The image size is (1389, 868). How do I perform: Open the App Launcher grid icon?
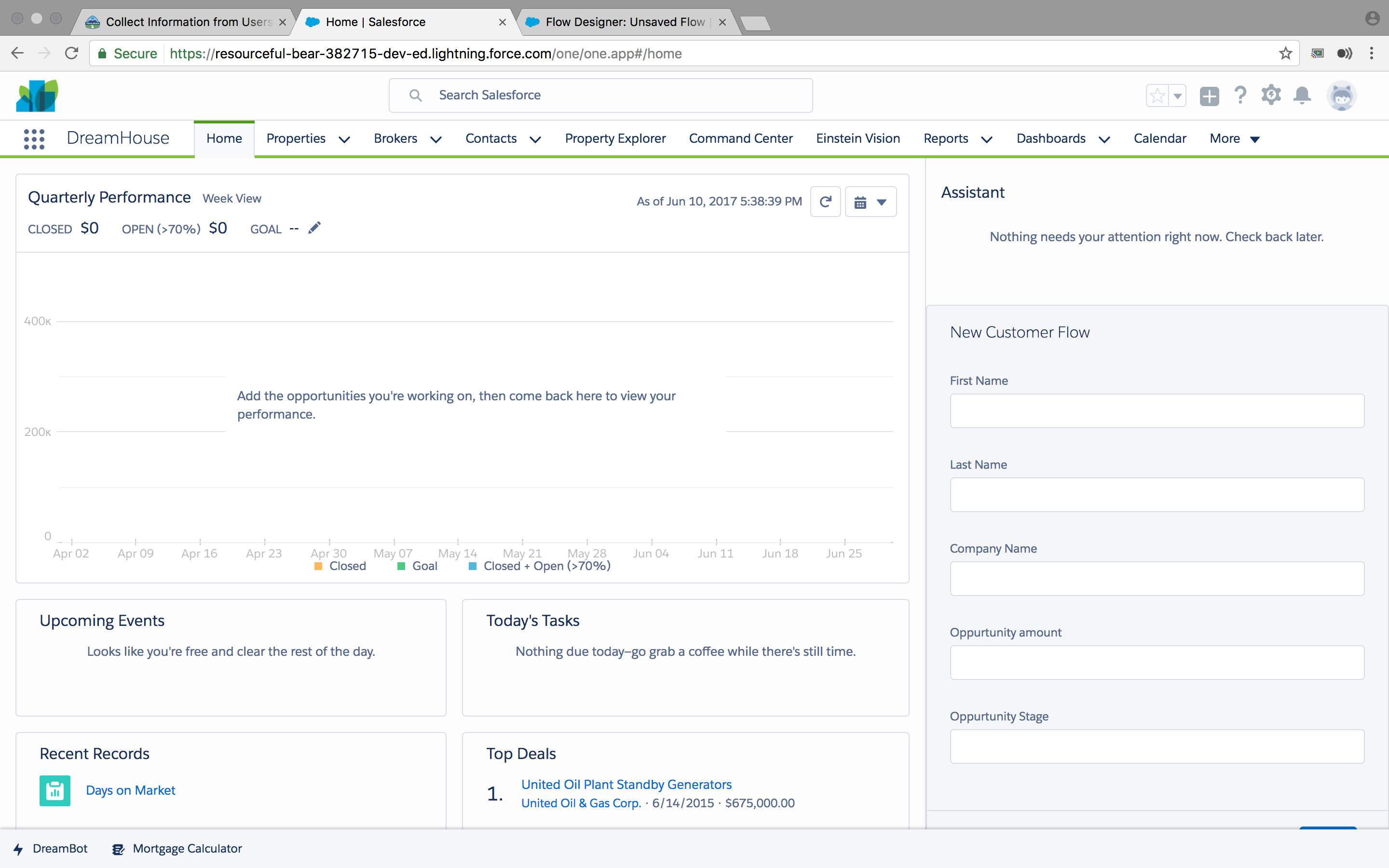point(34,139)
